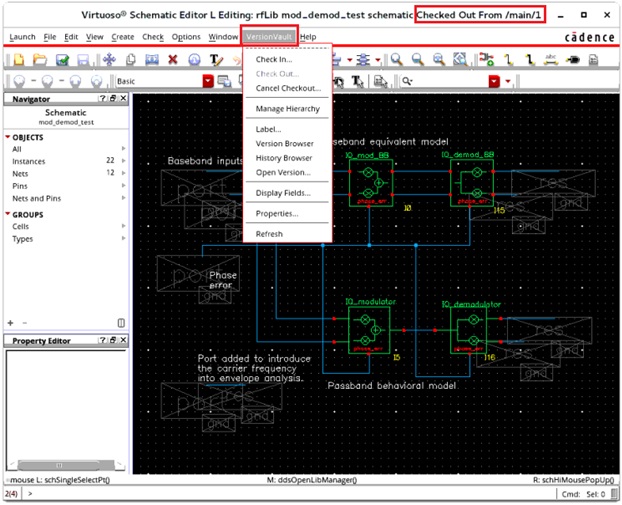Select All in Navigator objects
Screen dimensions: 622x505
click(x=17, y=149)
